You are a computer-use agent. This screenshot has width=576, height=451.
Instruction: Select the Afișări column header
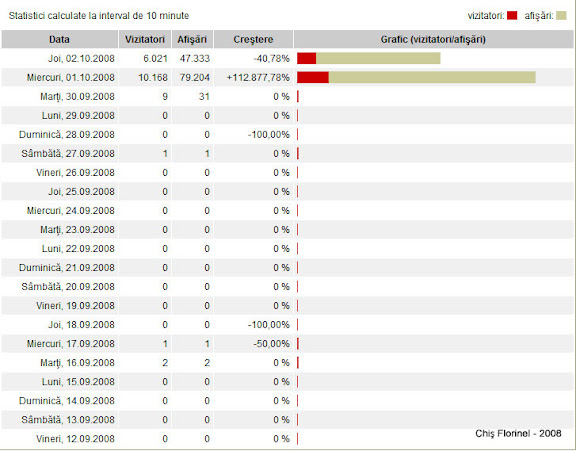tap(192, 39)
